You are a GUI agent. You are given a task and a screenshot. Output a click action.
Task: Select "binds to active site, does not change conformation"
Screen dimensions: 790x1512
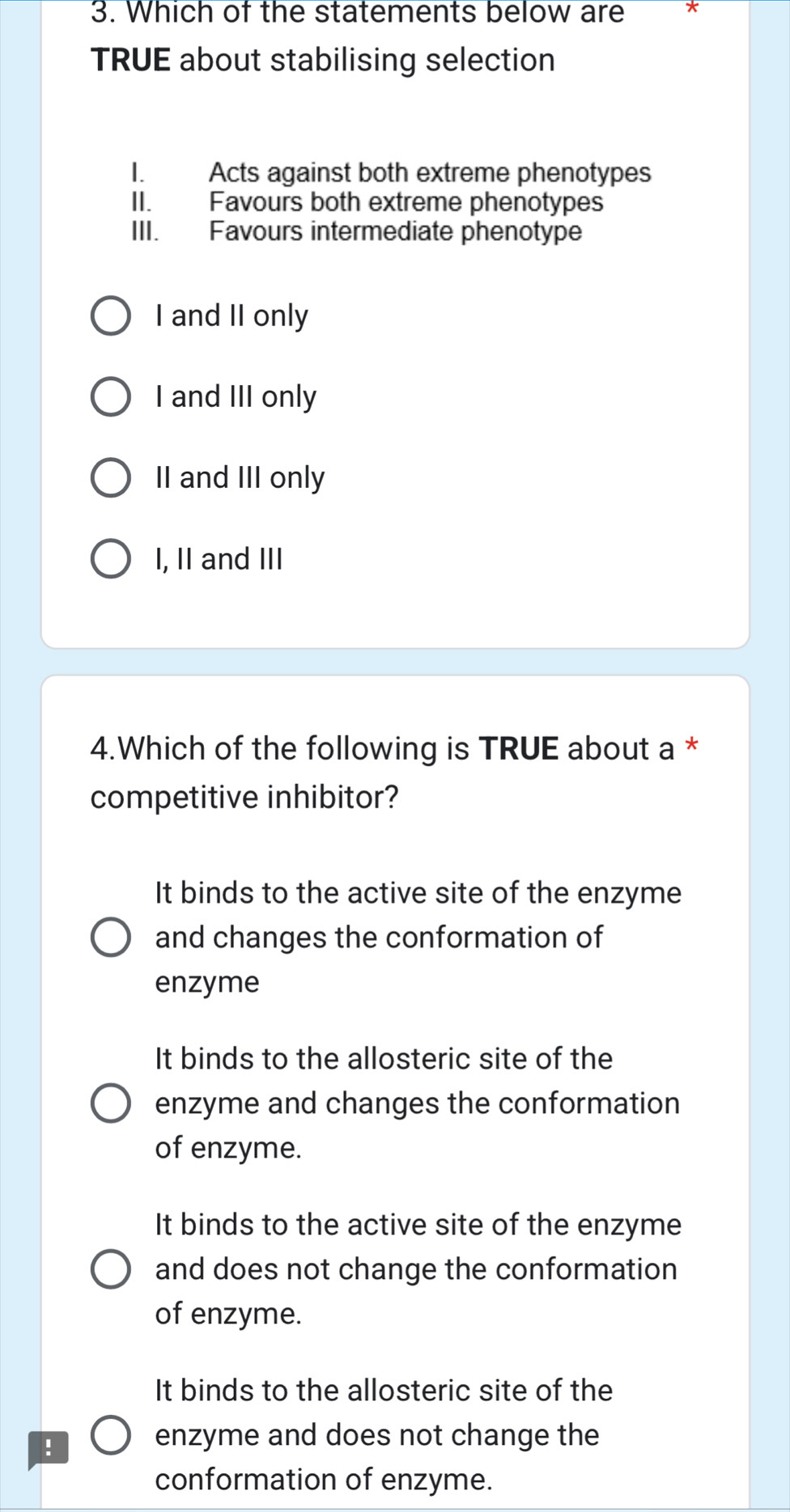pyautogui.click(x=113, y=1270)
